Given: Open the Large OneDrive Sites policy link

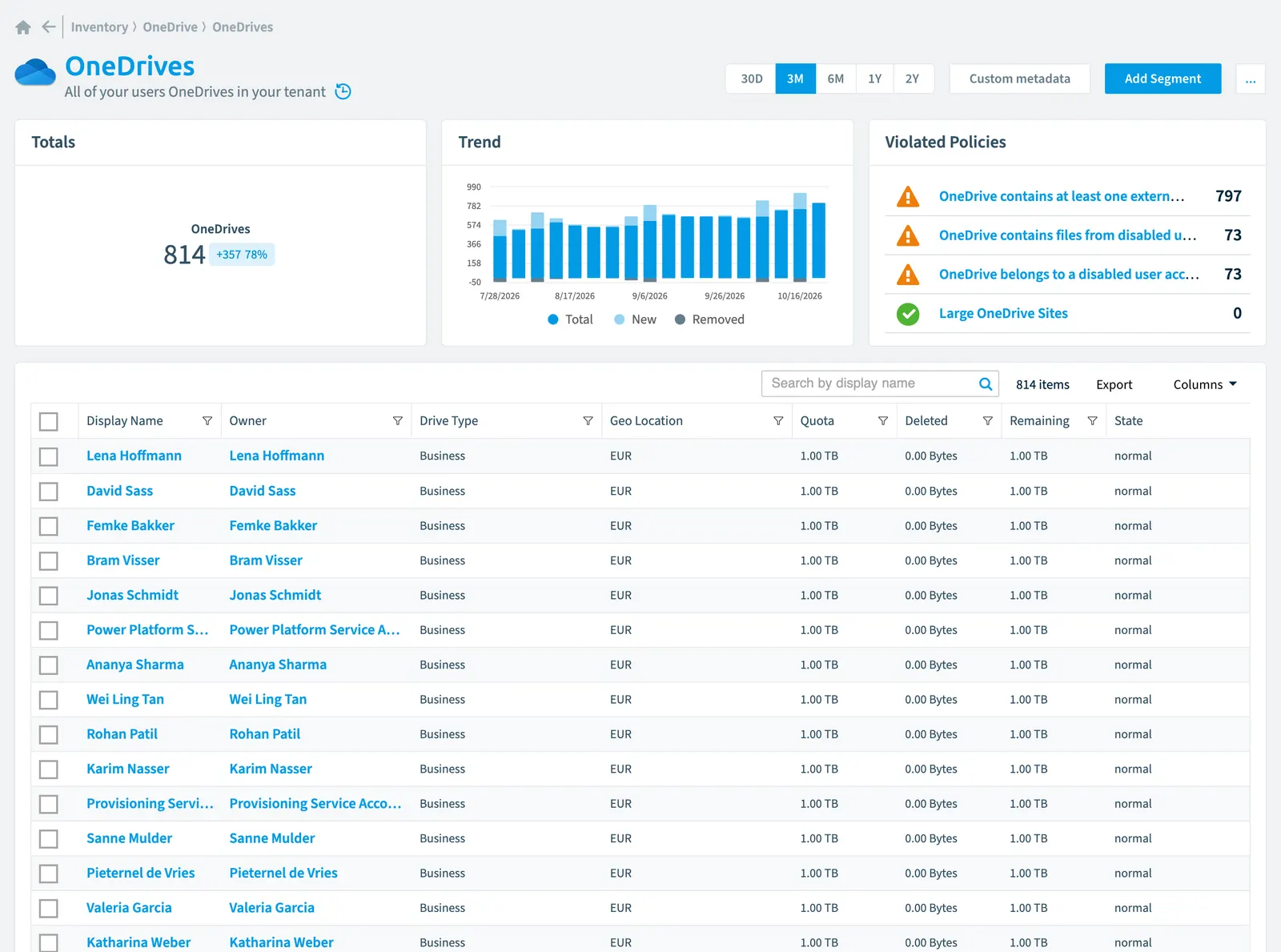Looking at the screenshot, I should [1003, 314].
